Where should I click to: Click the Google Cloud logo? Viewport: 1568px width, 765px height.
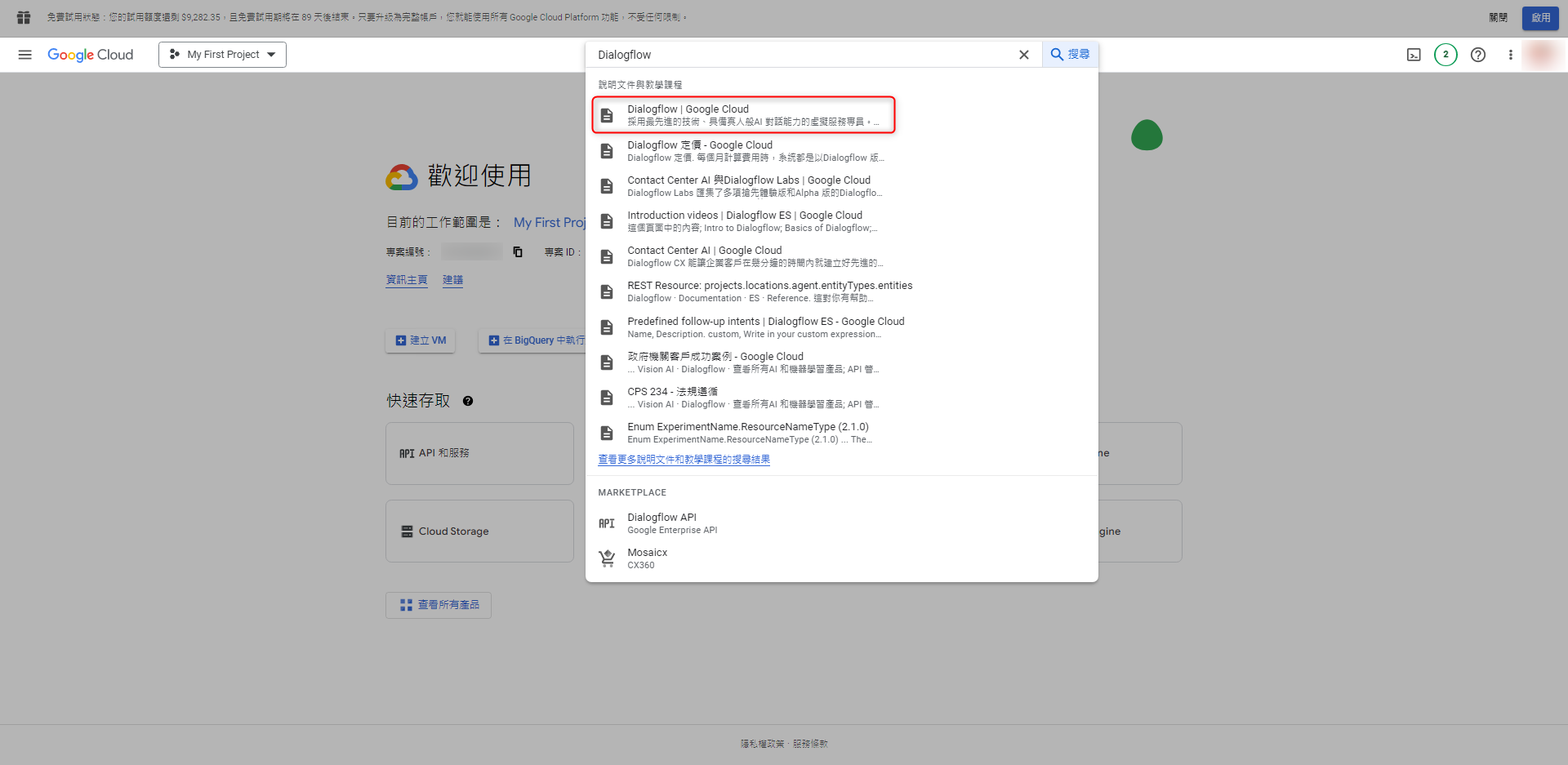click(x=90, y=55)
